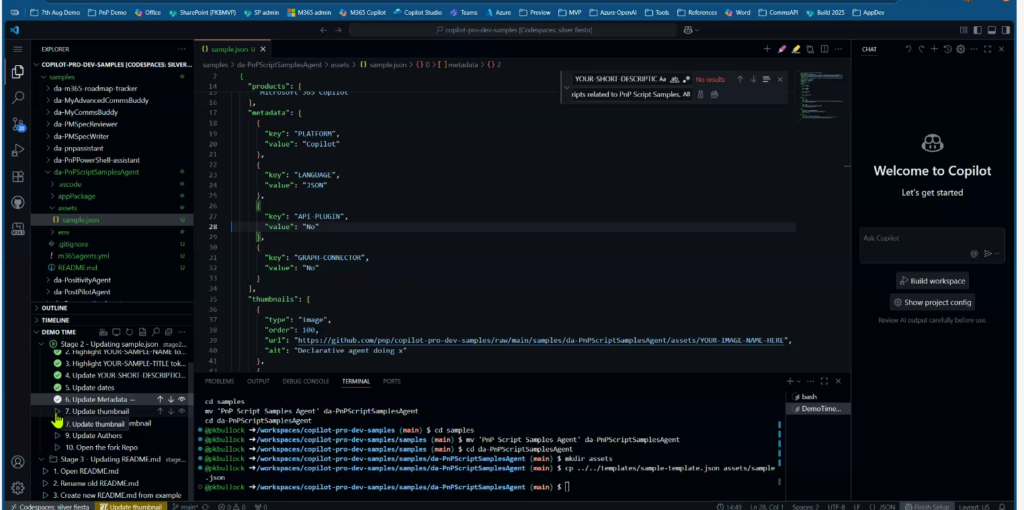Switch to the PROBLEMS panel tab
The height and width of the screenshot is (510, 1024).
pos(219,381)
